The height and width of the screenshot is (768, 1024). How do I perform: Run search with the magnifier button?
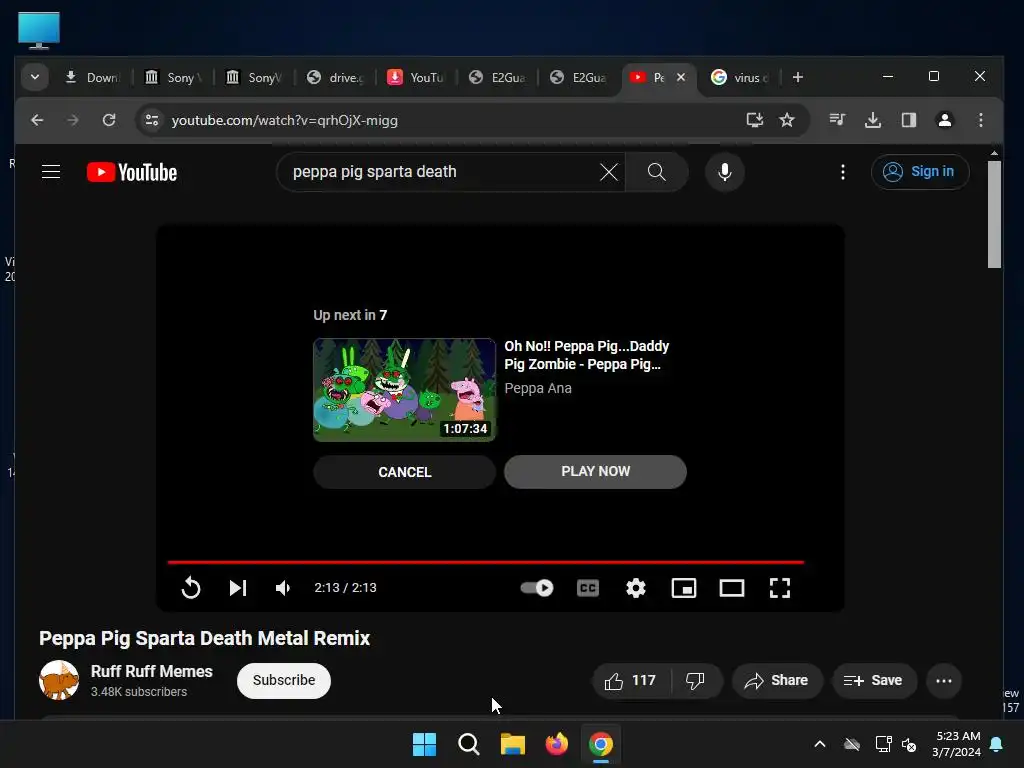pos(656,172)
